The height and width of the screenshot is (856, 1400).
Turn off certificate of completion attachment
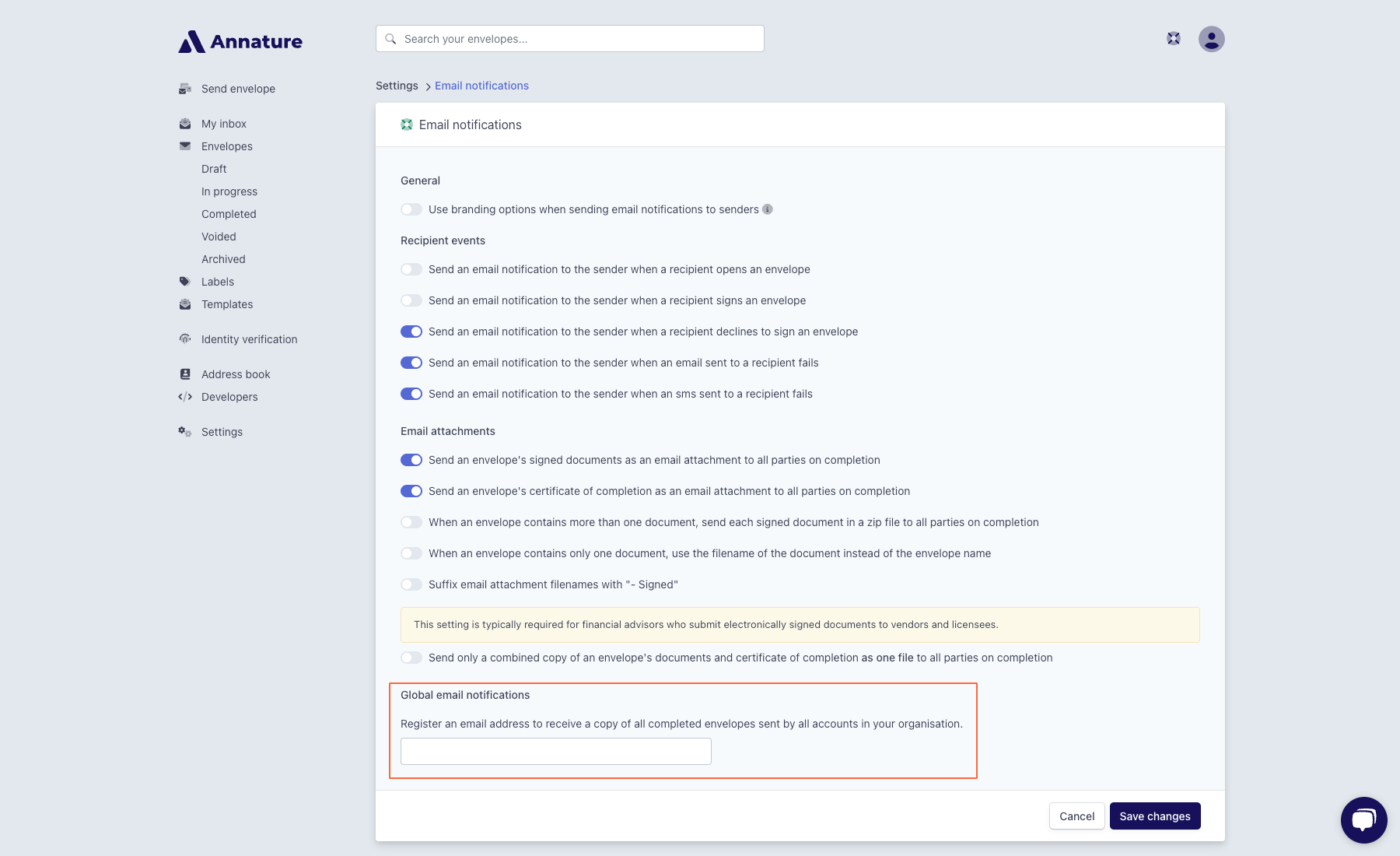411,491
